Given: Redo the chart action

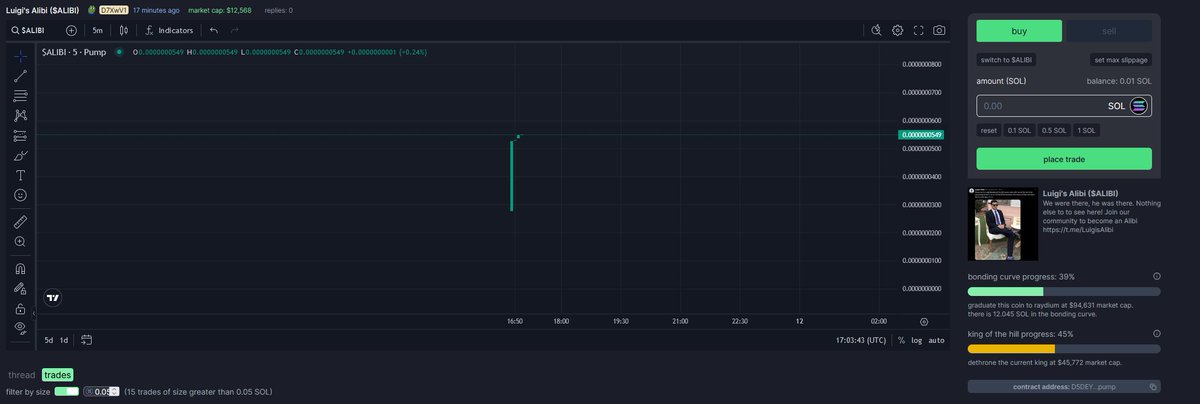Looking at the screenshot, I should pos(235,30).
